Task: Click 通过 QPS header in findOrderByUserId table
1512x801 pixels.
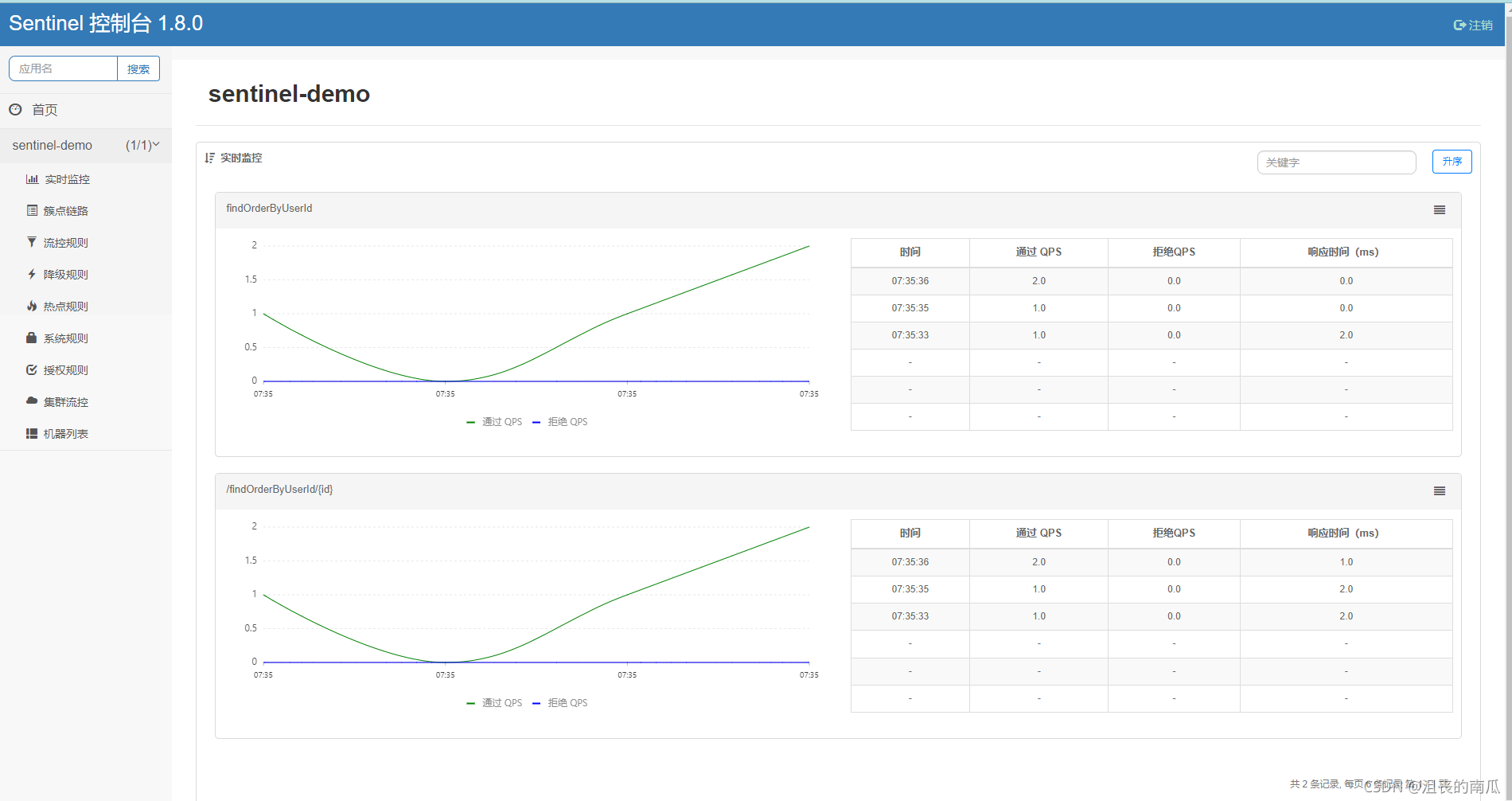Action: coord(1039,252)
